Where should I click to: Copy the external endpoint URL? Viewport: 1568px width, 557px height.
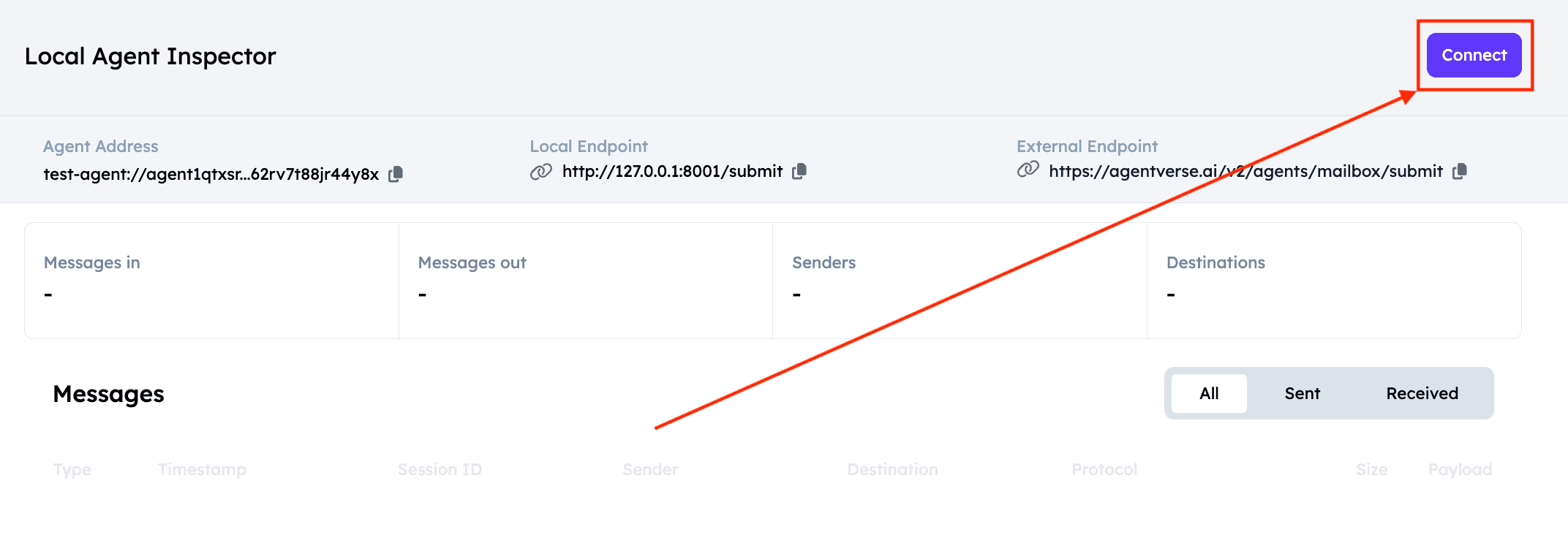pos(1460,171)
